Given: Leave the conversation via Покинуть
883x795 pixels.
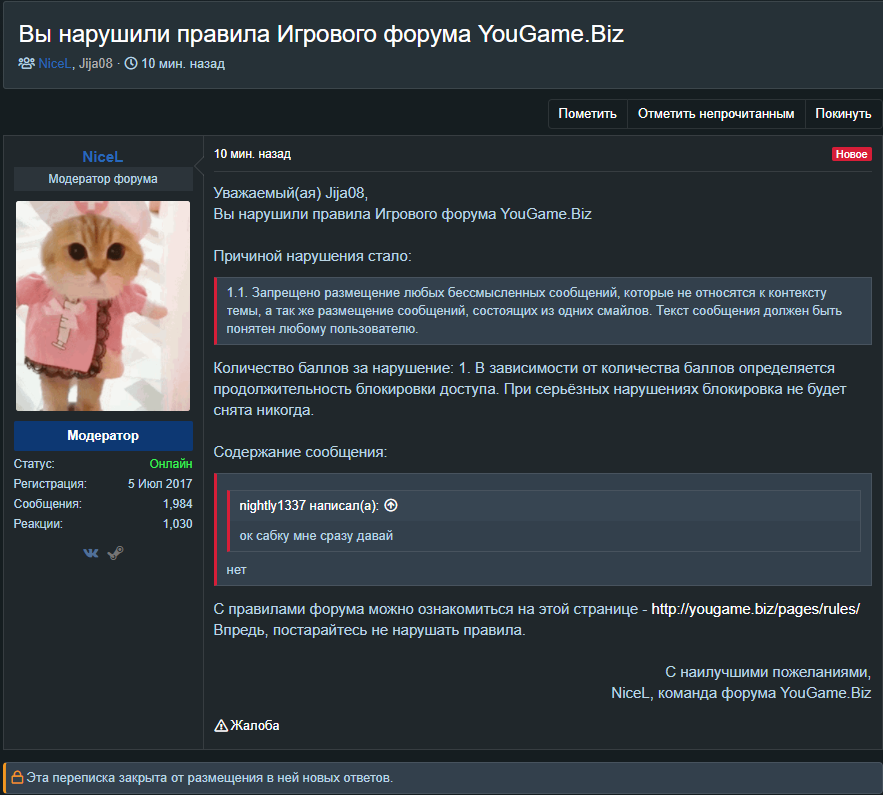Looking at the screenshot, I should (843, 114).
